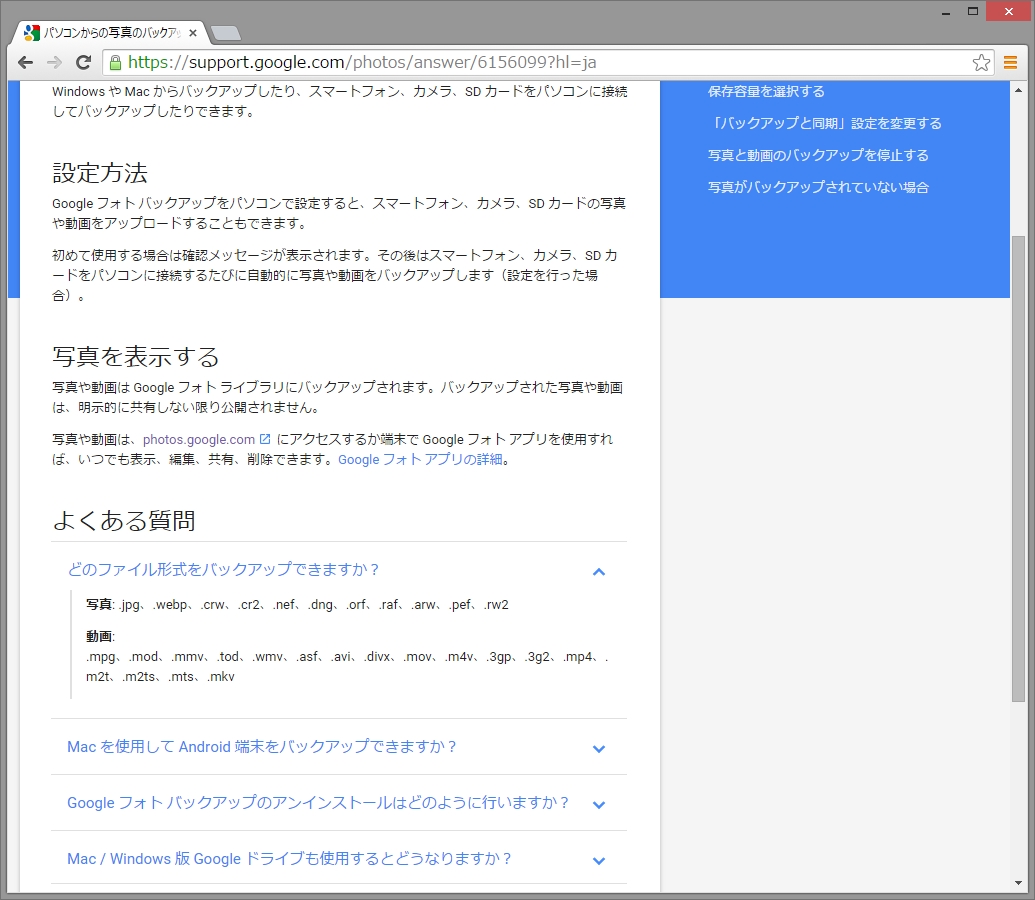The image size is (1035, 900).
Task: Click chevron next to Android 端末 backup question
Action: point(599,749)
